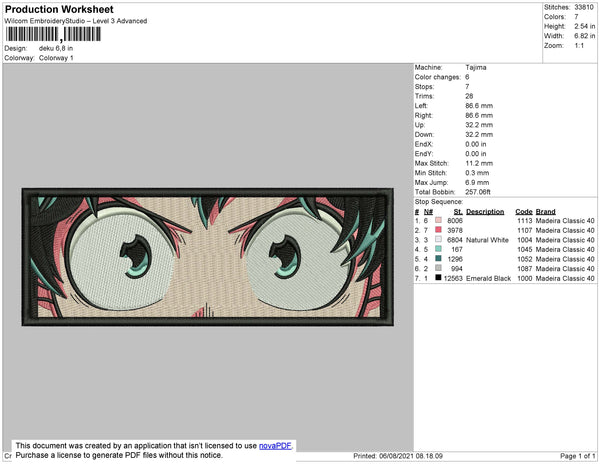Click the zoom value '1:1'

[x=579, y=46]
